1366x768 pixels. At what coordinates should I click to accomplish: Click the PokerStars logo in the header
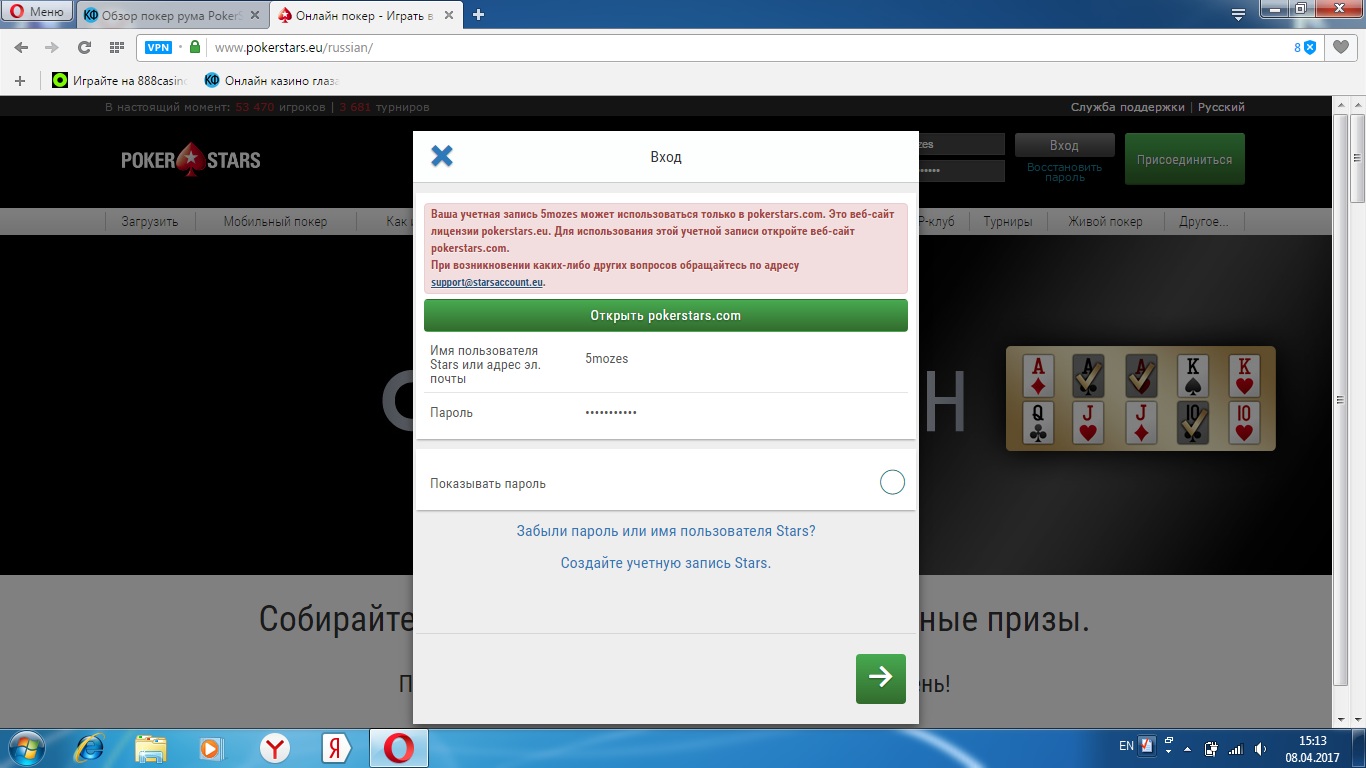[191, 159]
